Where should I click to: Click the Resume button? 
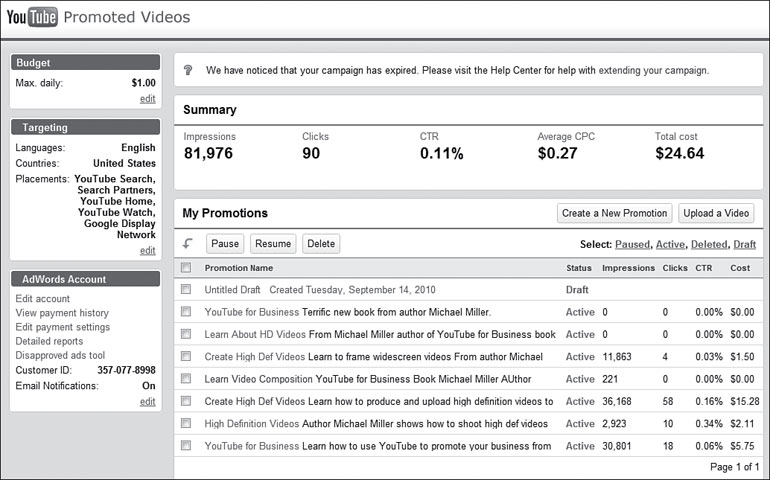(273, 244)
